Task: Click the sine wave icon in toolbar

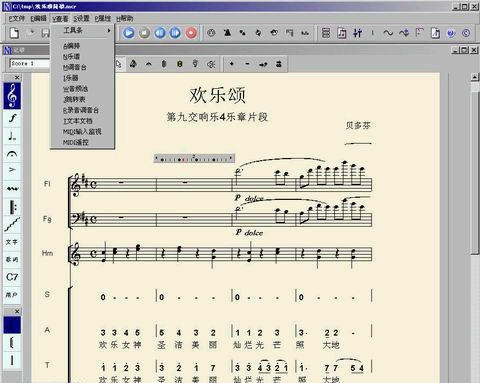Action: pos(388,33)
